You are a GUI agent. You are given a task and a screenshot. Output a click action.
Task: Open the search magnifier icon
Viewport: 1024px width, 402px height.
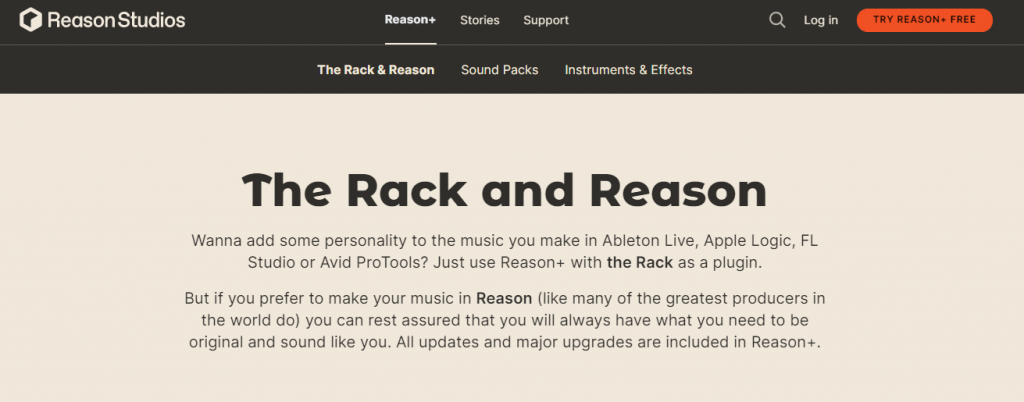776,20
